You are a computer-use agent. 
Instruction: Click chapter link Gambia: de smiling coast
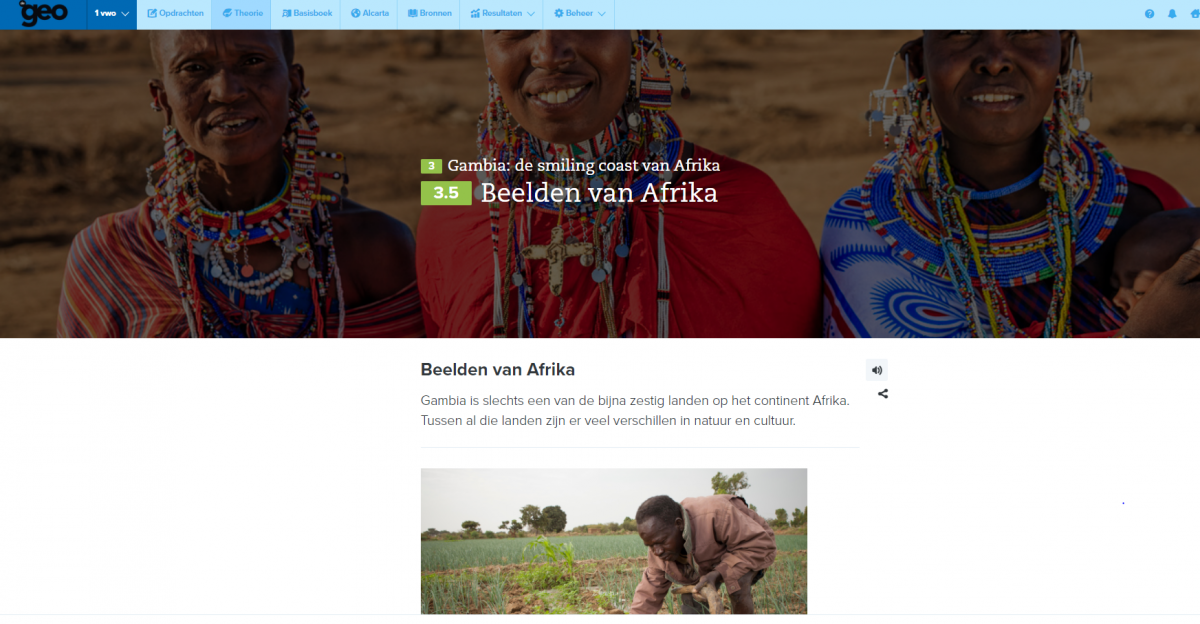(583, 165)
